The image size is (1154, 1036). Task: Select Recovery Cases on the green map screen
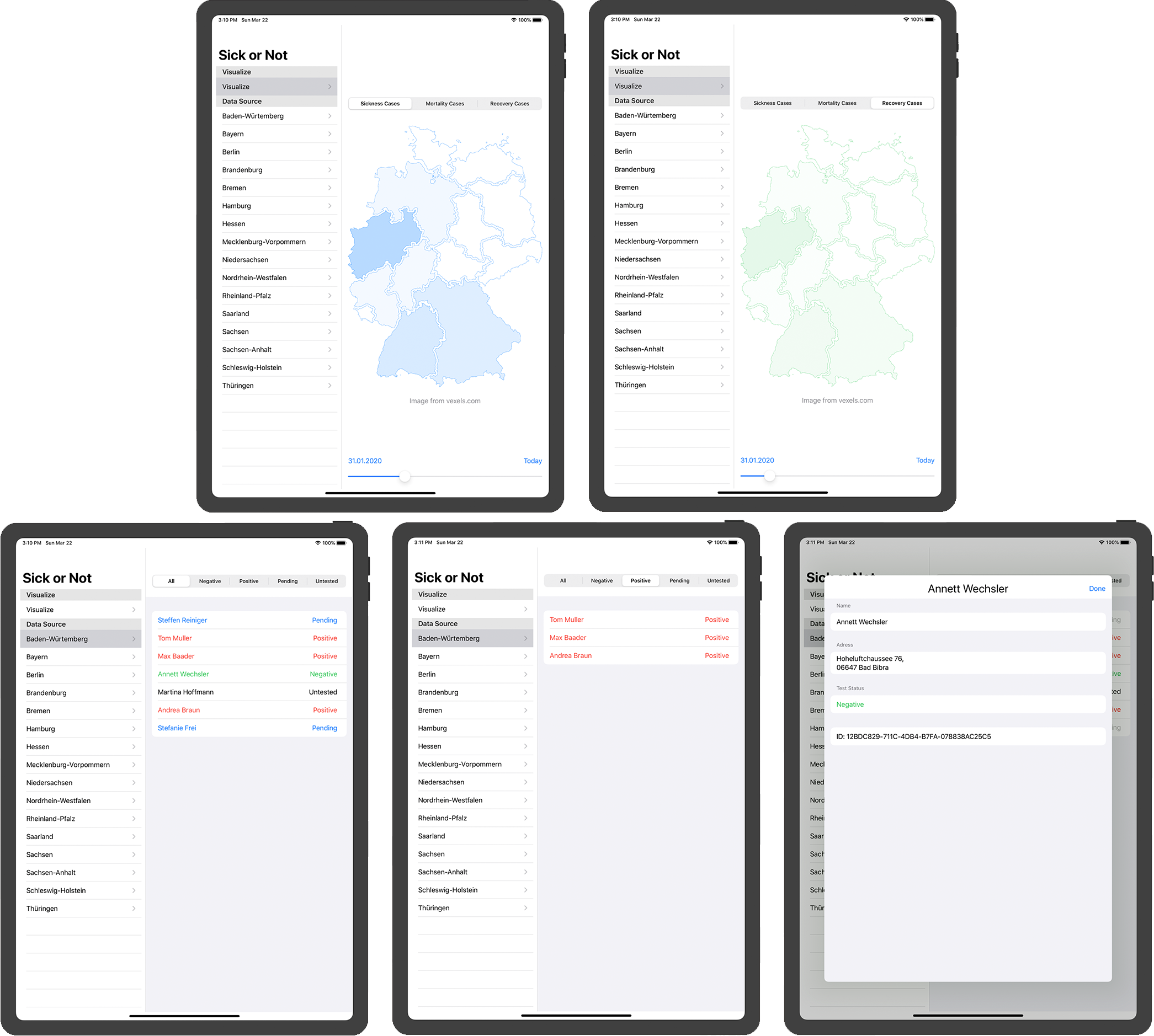tap(901, 103)
